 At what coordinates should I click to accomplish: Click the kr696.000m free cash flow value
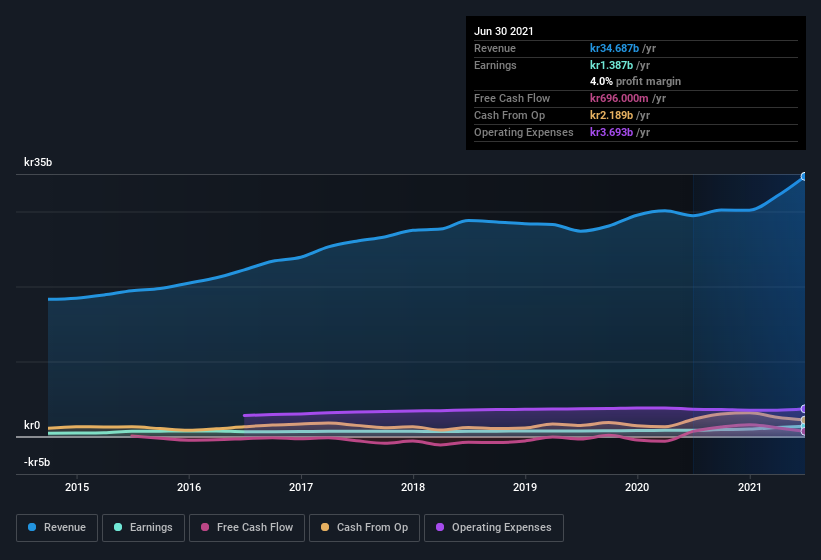(x=619, y=98)
